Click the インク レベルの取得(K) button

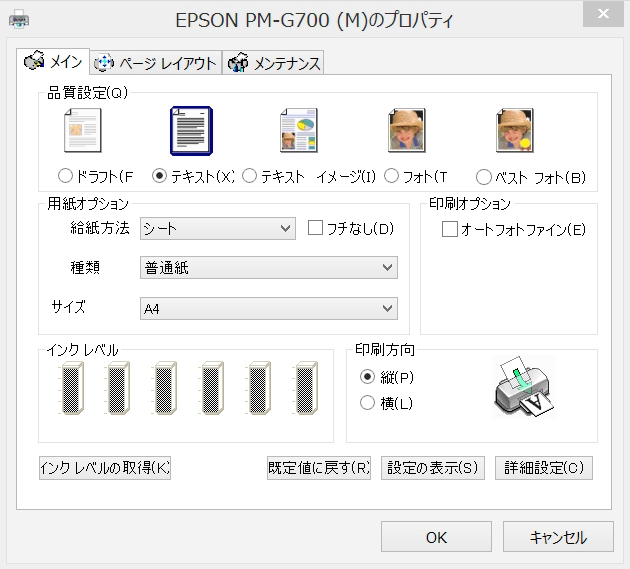105,468
